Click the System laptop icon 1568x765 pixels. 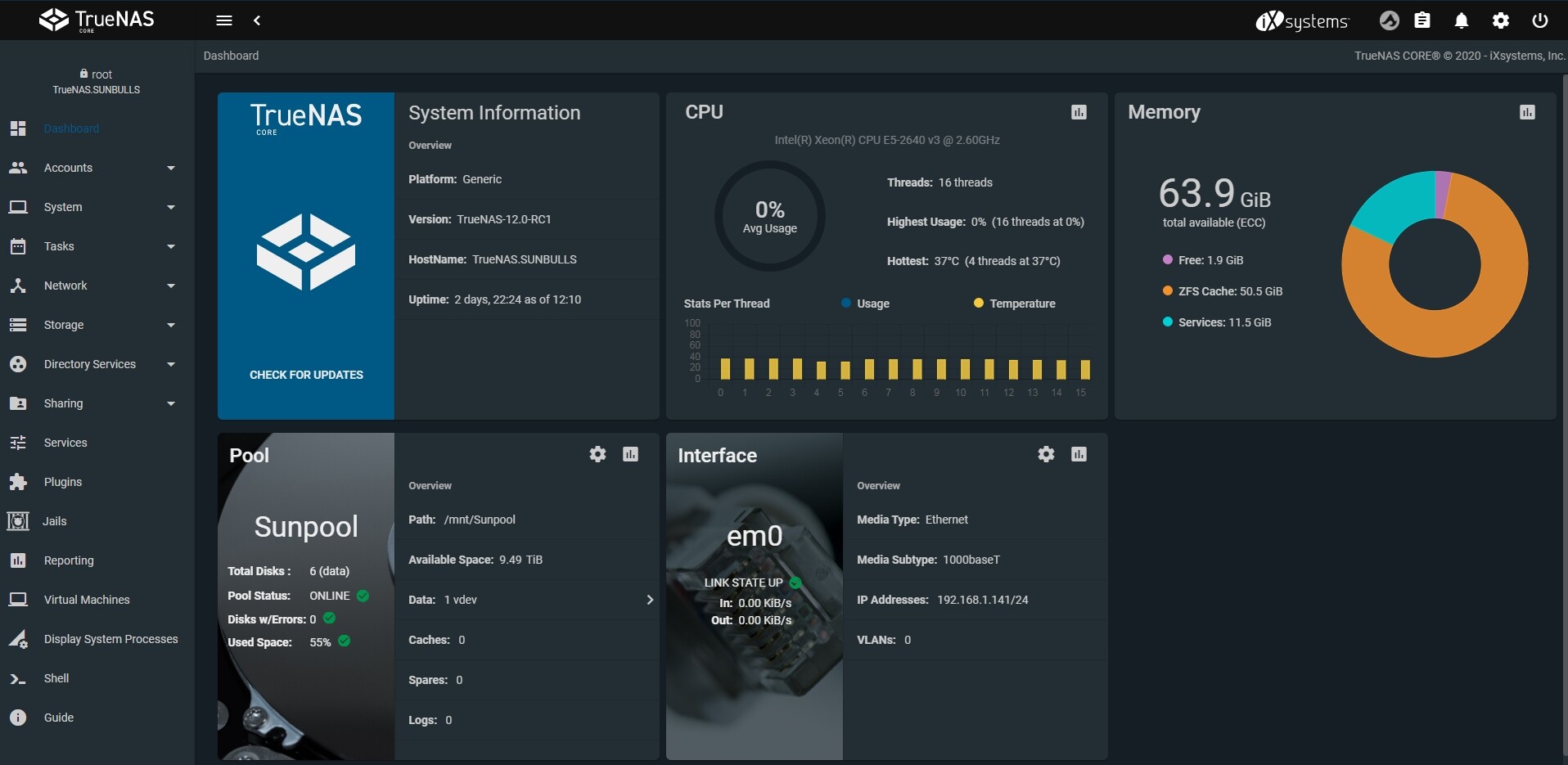point(18,207)
